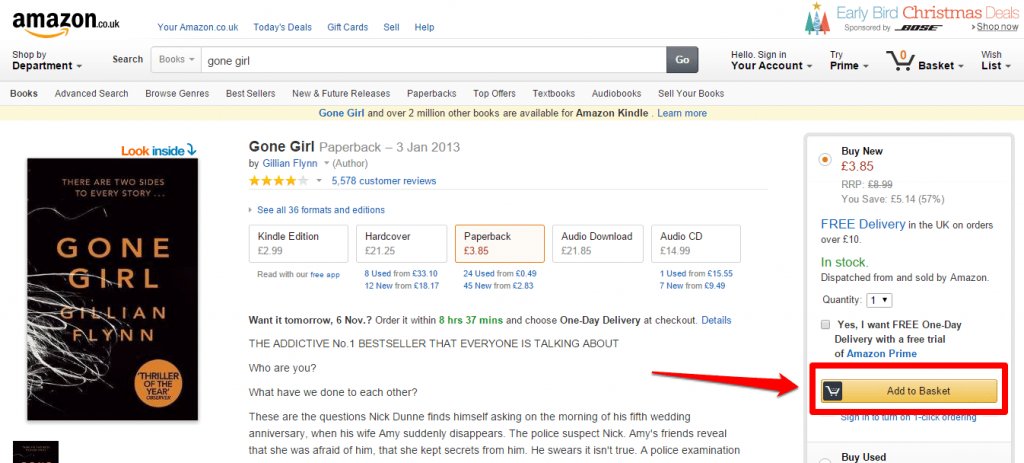Image resolution: width=1024 pixels, height=463 pixels.
Task: Select the Paperback format
Action: pyautogui.click(x=500, y=244)
